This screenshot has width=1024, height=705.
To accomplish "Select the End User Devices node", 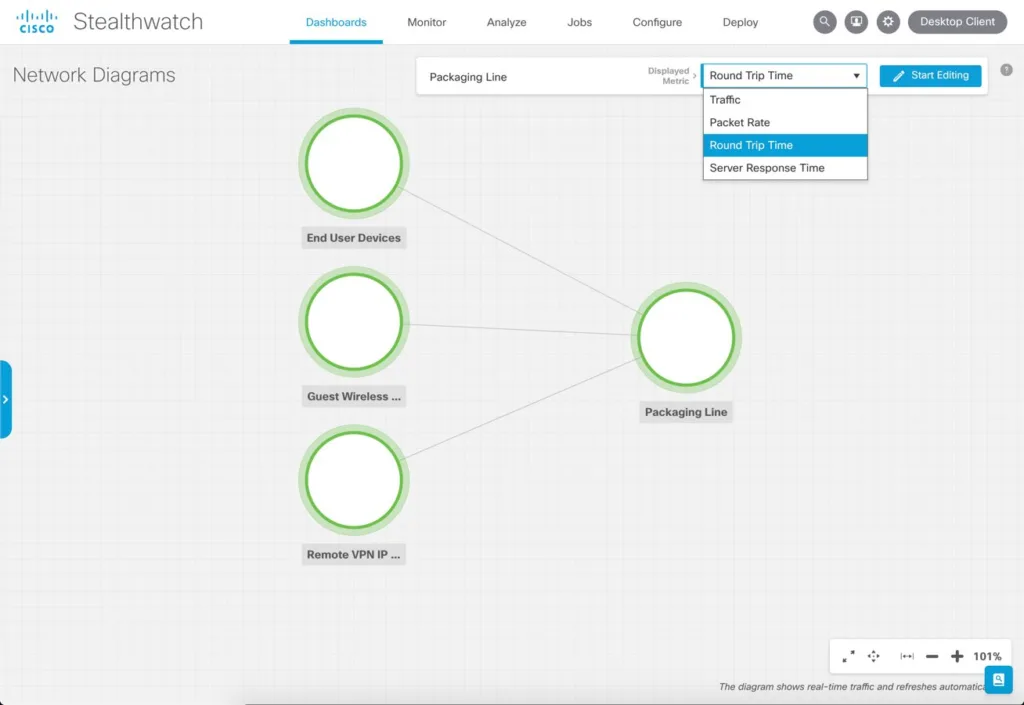I will (354, 163).
